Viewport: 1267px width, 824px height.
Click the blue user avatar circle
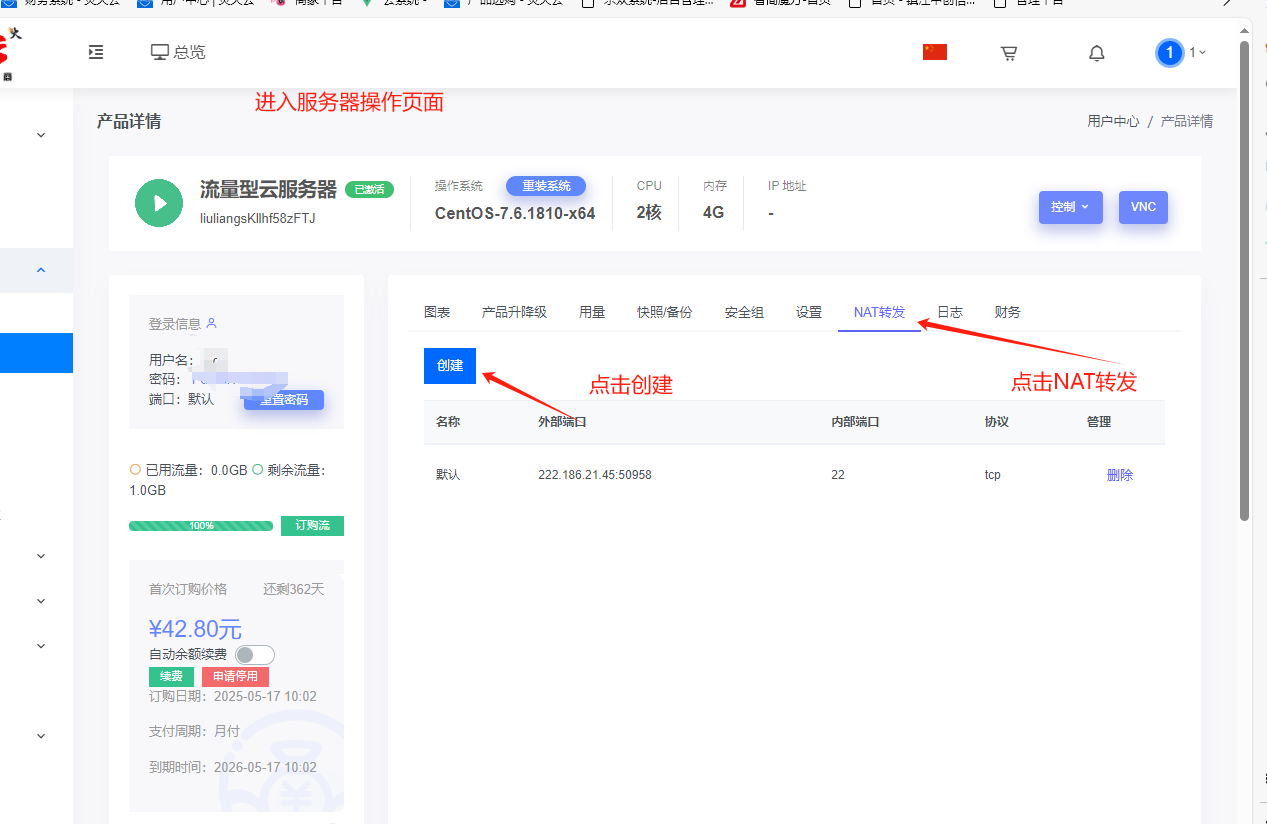(x=1169, y=52)
